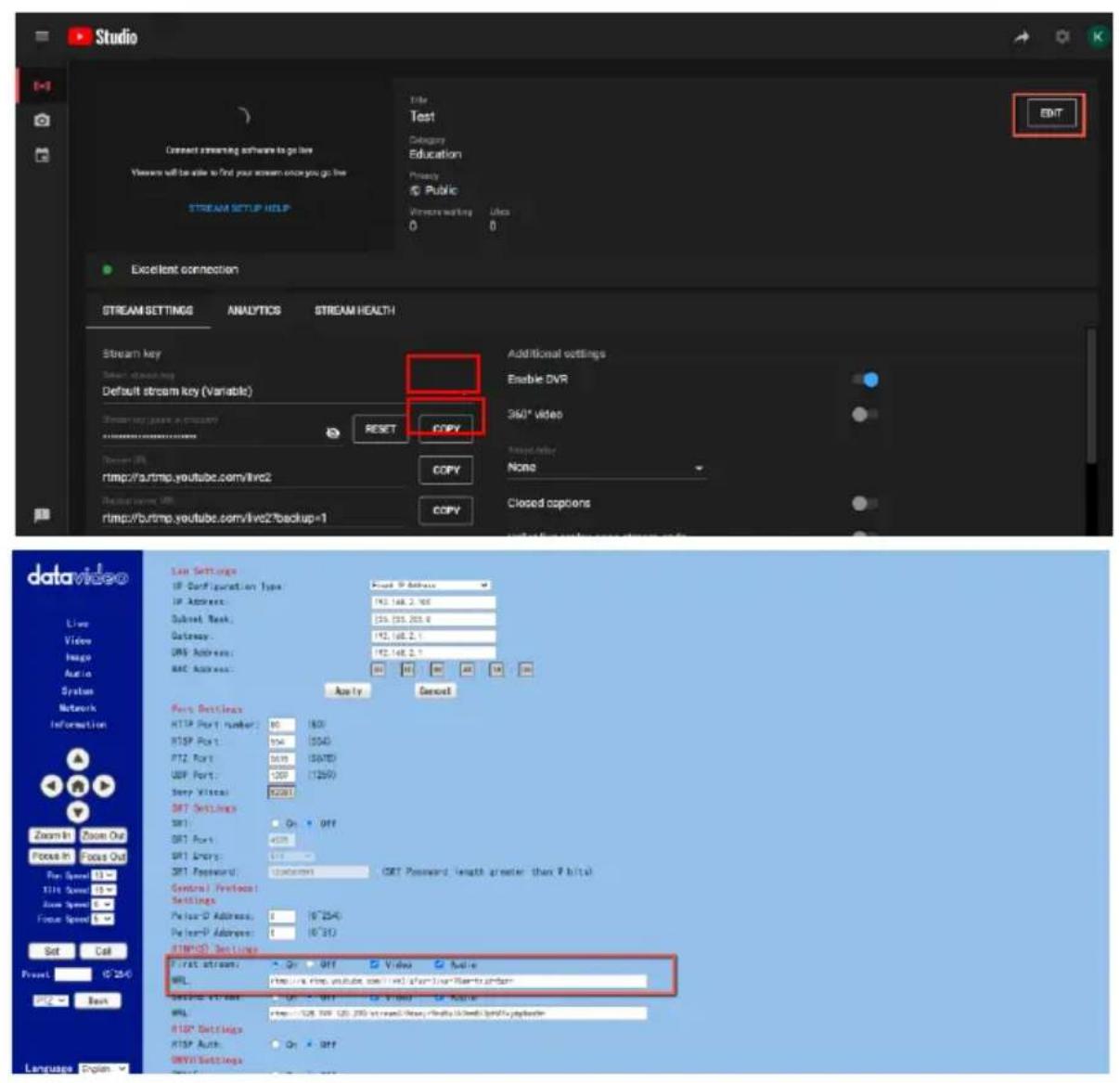Switch to the Stream Settings tab

click(148, 310)
